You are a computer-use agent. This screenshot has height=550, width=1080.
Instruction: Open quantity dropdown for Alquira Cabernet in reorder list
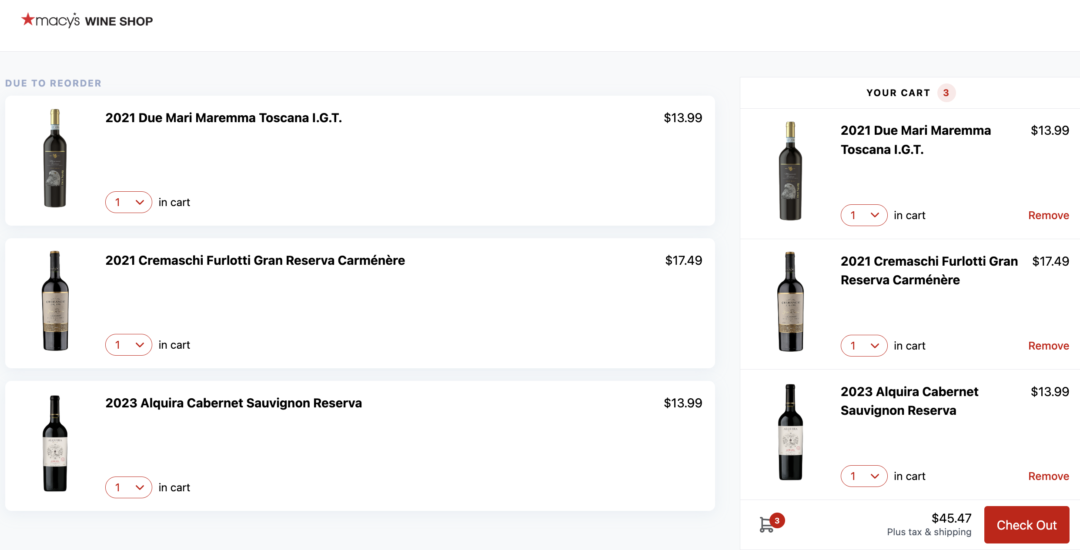(129, 487)
